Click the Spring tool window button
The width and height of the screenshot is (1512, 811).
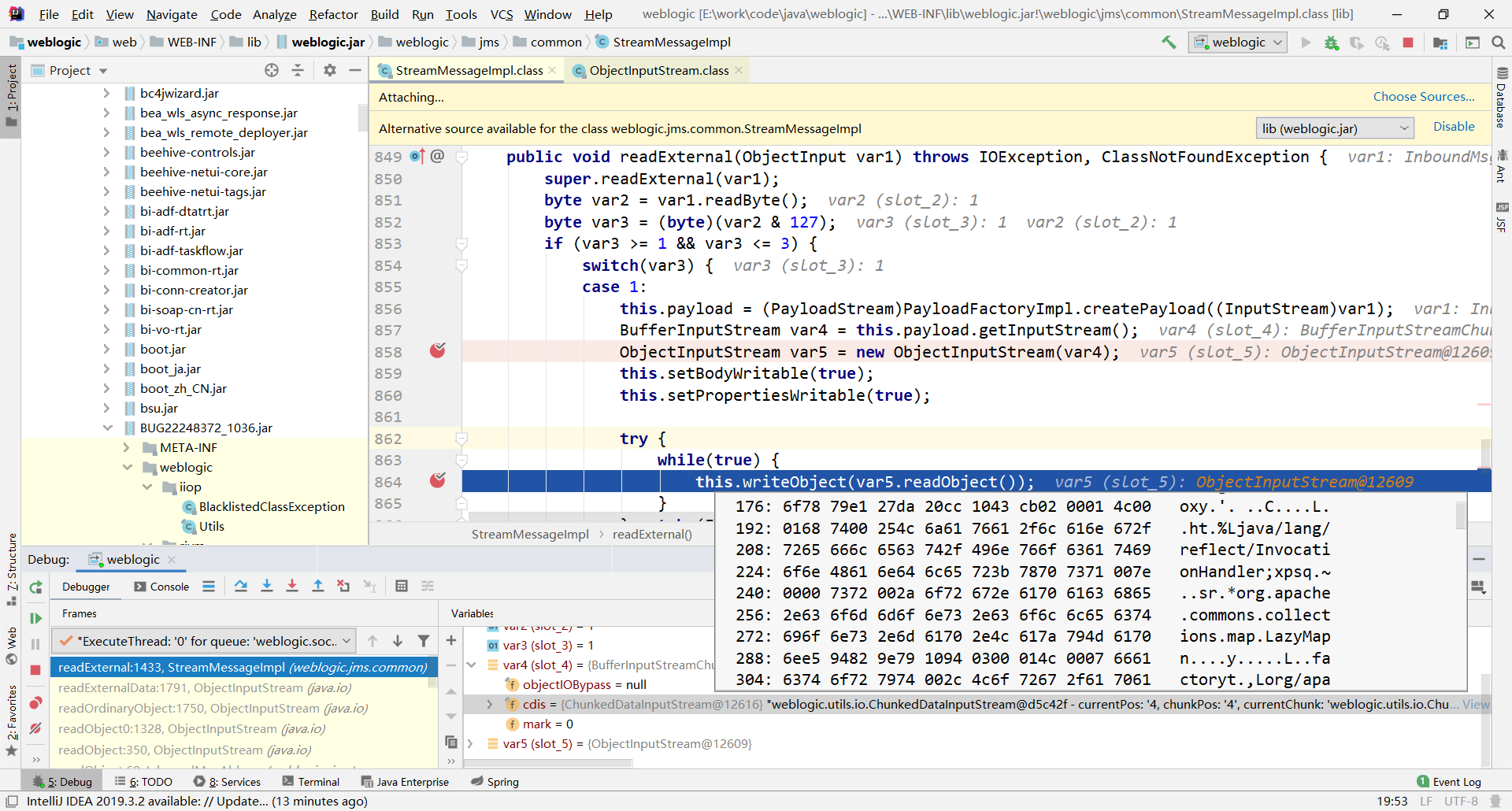pos(495,782)
